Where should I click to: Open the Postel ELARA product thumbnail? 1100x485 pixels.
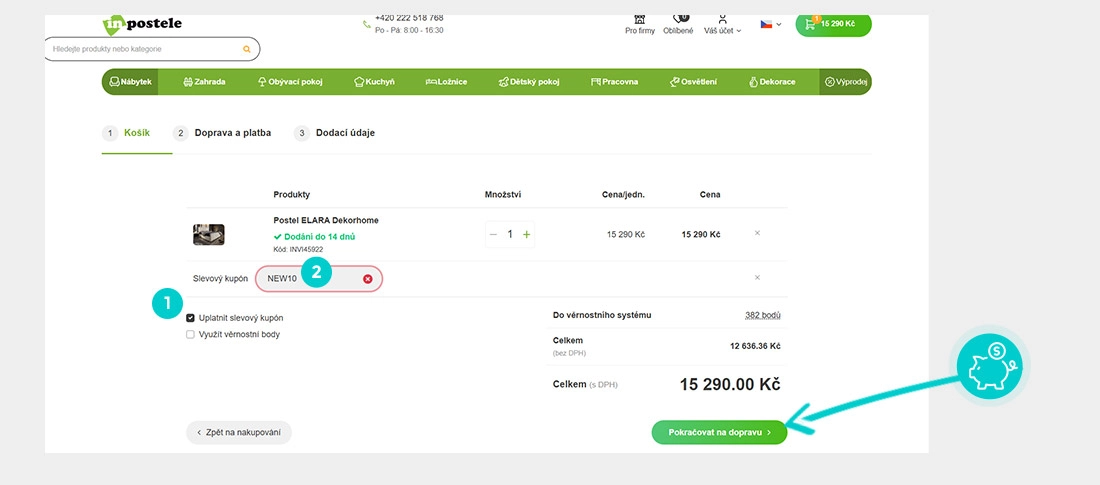(x=208, y=234)
